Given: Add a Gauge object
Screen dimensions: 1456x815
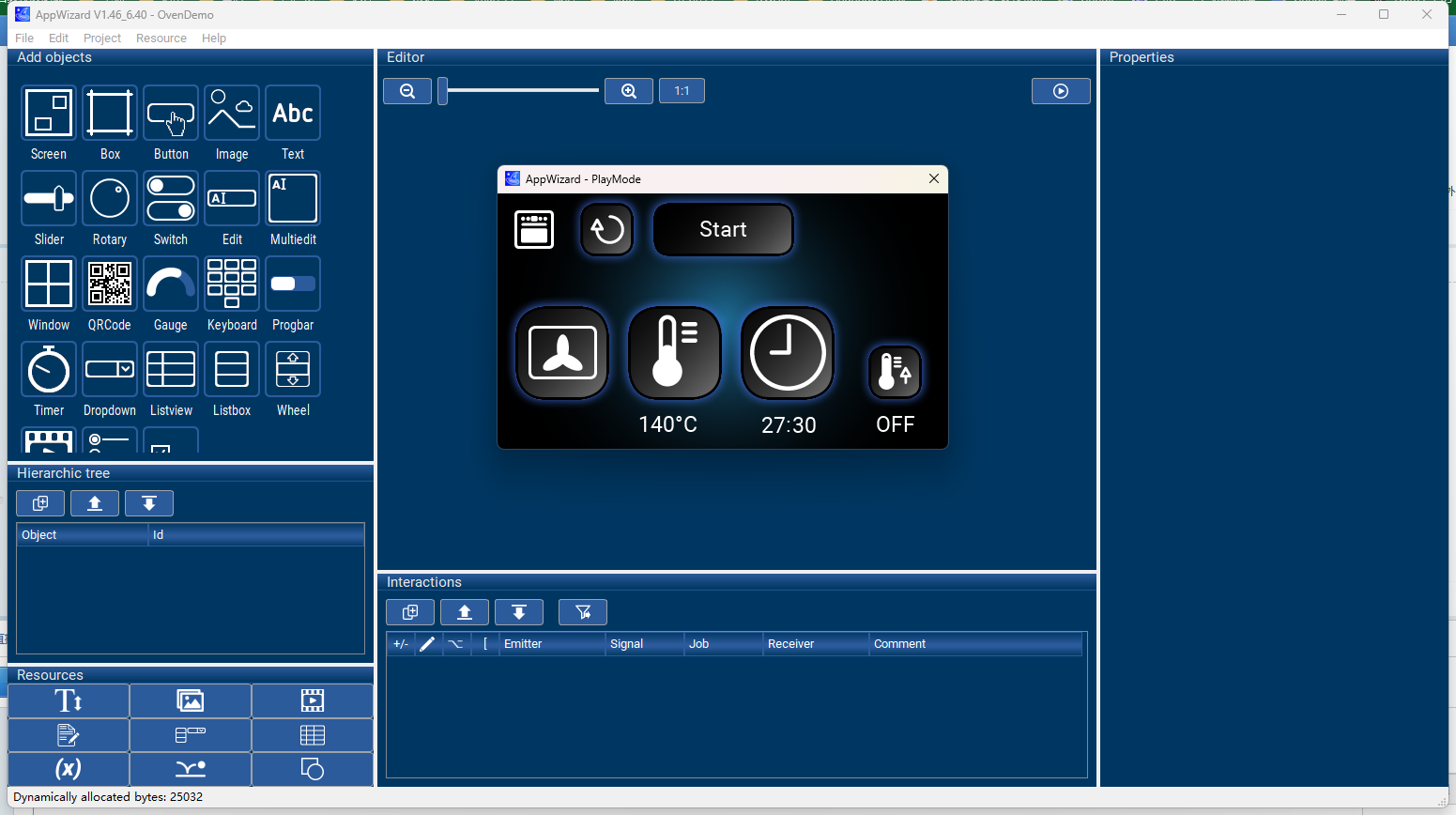Looking at the screenshot, I should click(171, 284).
